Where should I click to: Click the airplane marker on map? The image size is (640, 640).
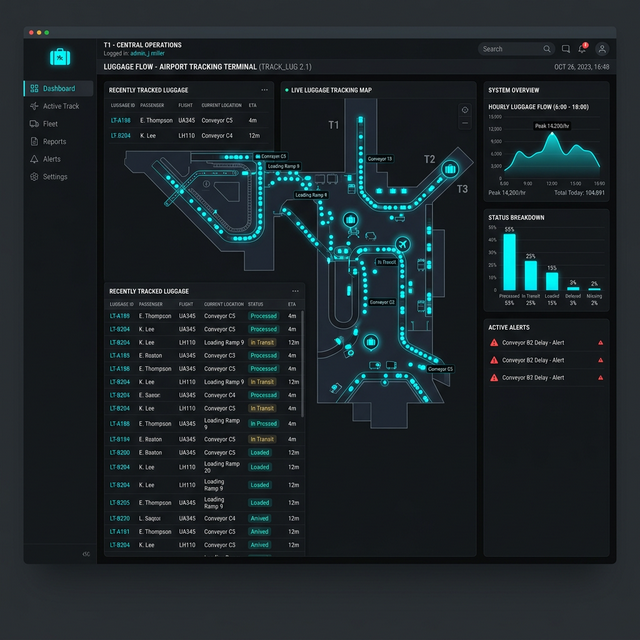point(403,245)
